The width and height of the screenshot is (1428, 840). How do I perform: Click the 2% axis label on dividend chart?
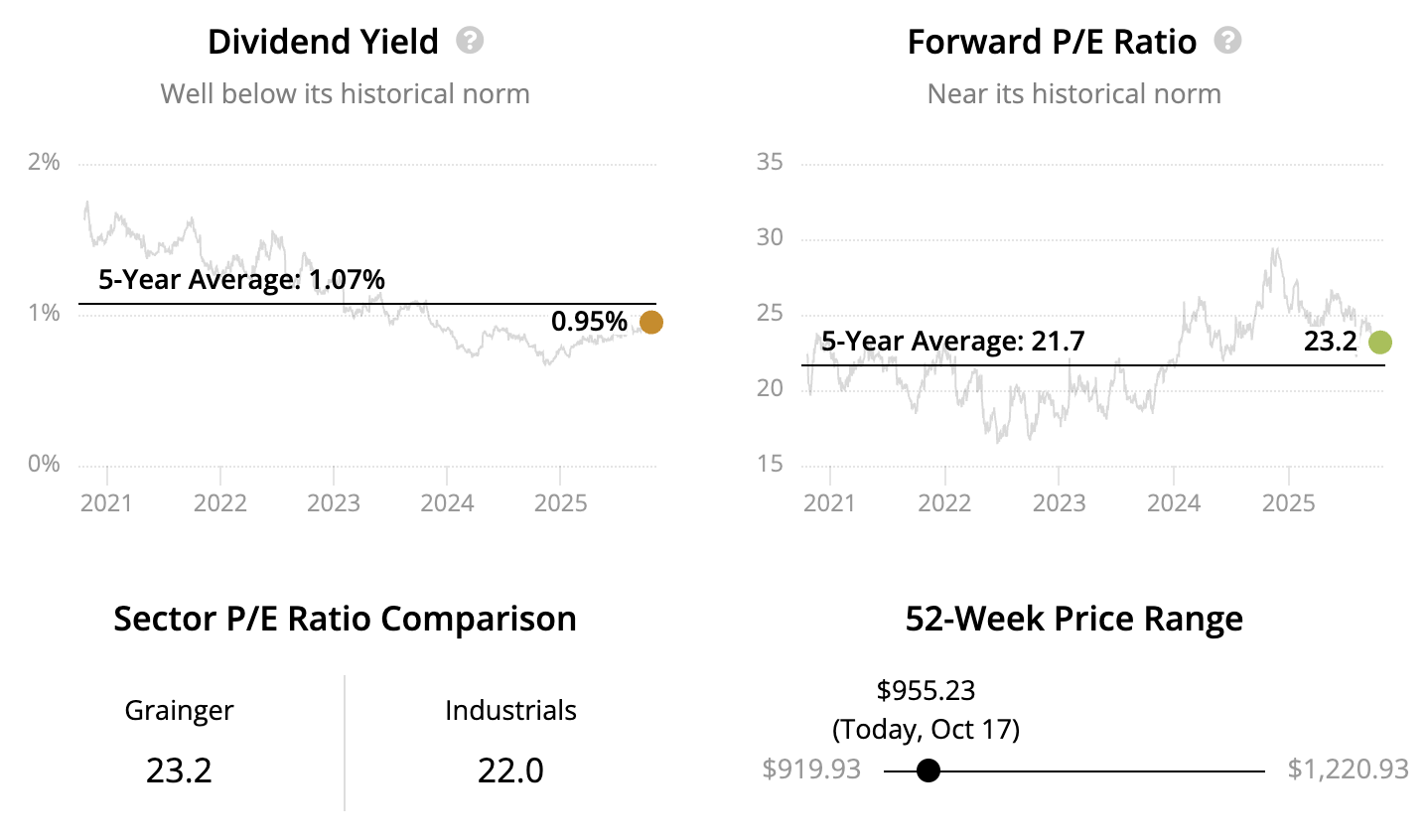tap(44, 162)
